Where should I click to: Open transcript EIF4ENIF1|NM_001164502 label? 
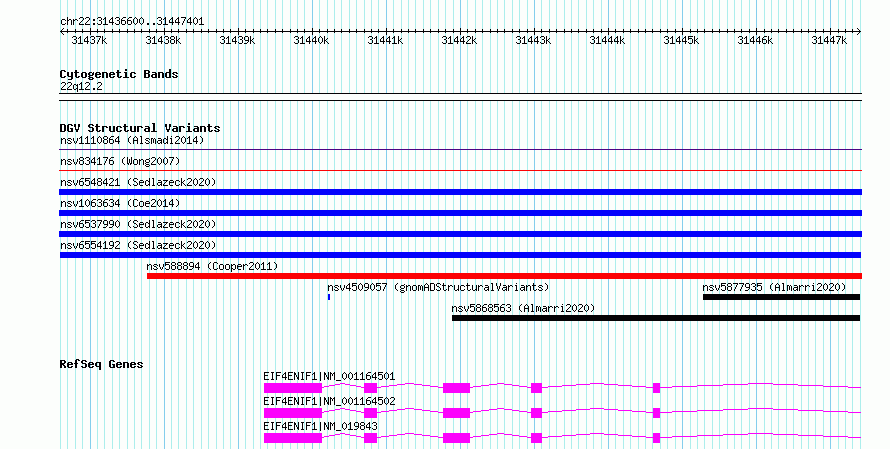coord(329,401)
